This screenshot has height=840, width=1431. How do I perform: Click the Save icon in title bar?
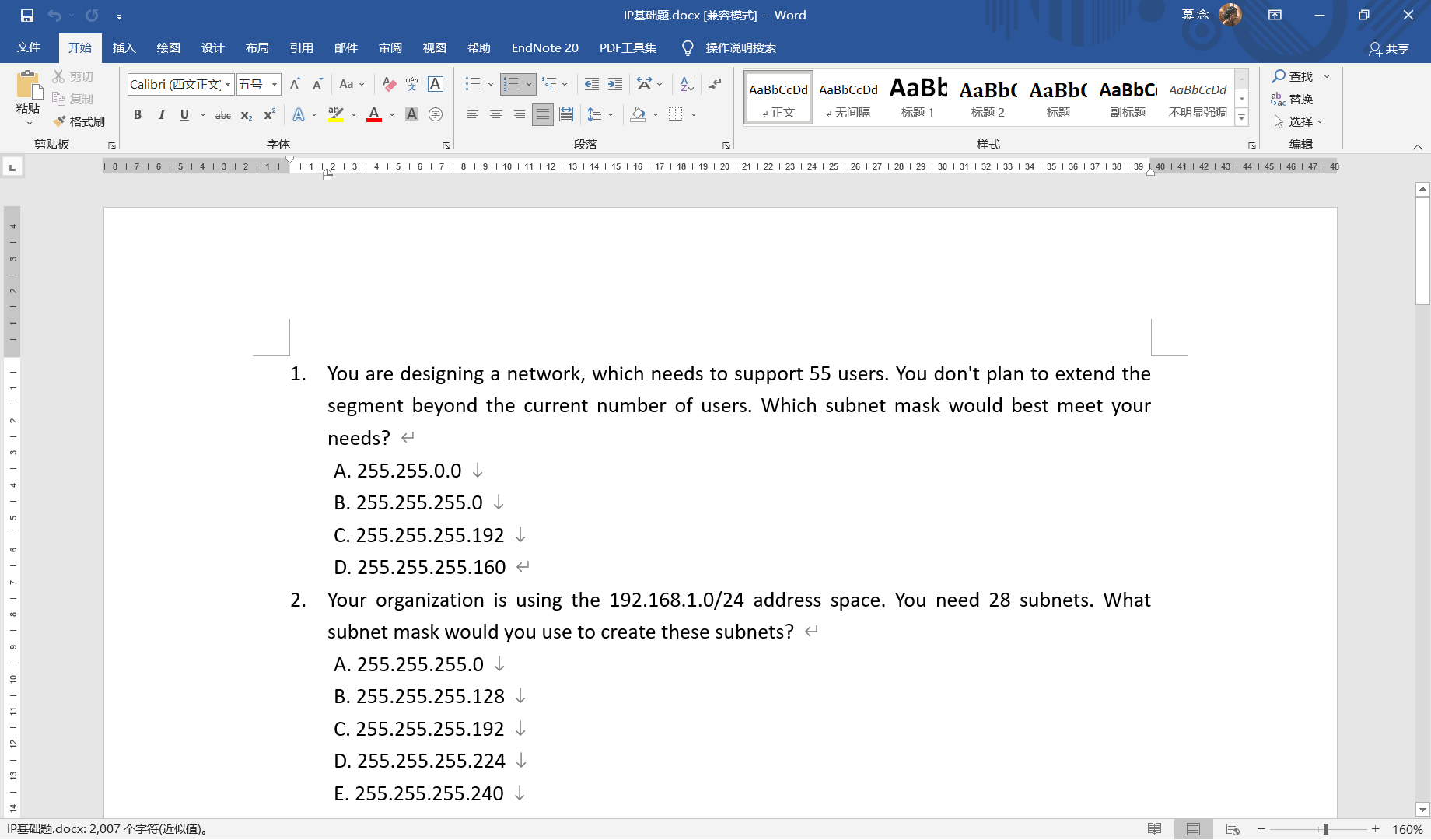pyautogui.click(x=27, y=15)
